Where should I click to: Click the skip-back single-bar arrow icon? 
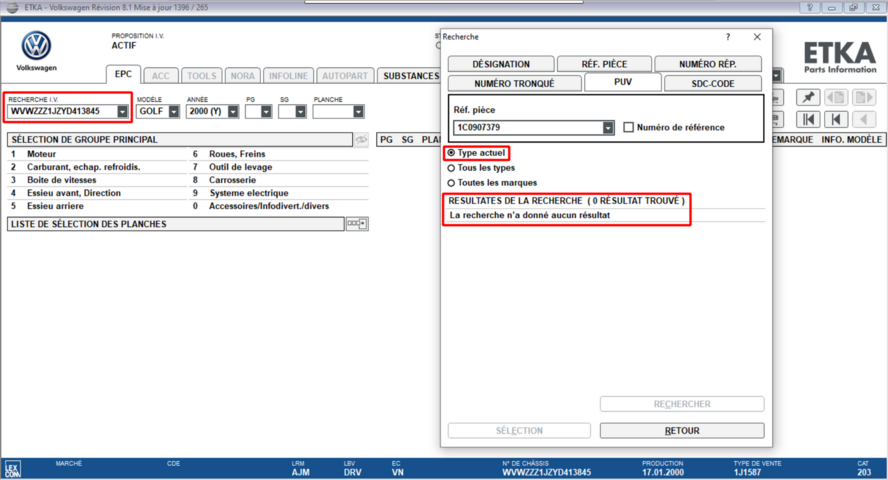point(836,119)
